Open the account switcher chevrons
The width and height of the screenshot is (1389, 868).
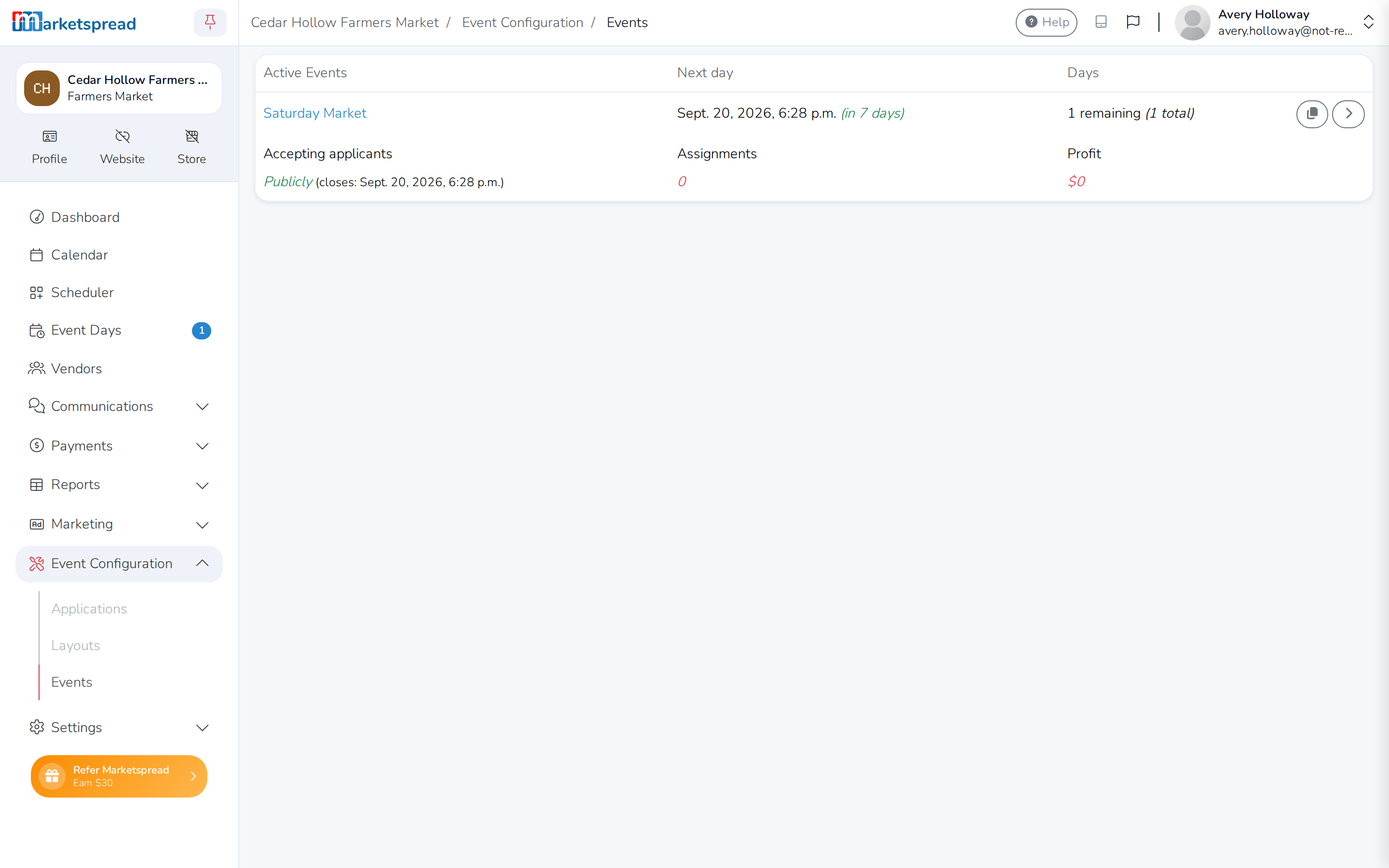1368,22
